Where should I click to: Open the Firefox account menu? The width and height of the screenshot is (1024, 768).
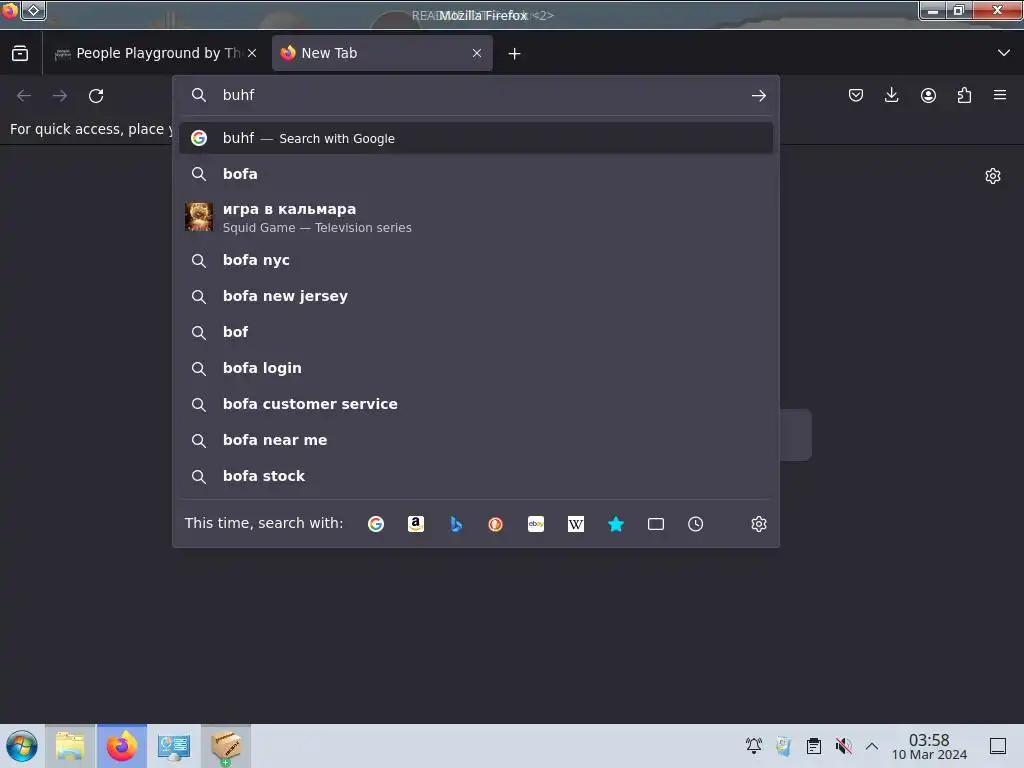coord(928,95)
